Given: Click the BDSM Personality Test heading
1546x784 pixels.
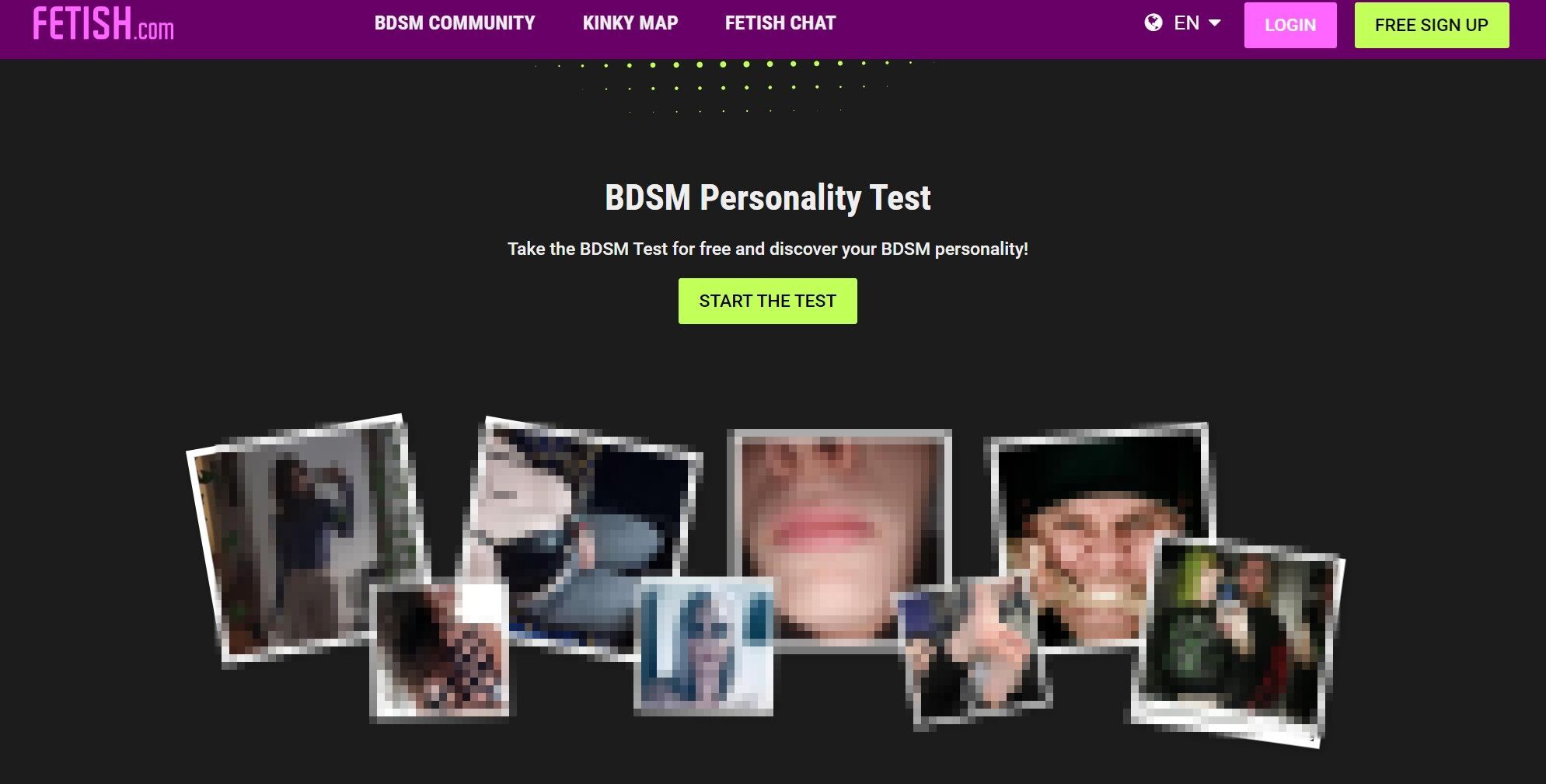Looking at the screenshot, I should 768,197.
